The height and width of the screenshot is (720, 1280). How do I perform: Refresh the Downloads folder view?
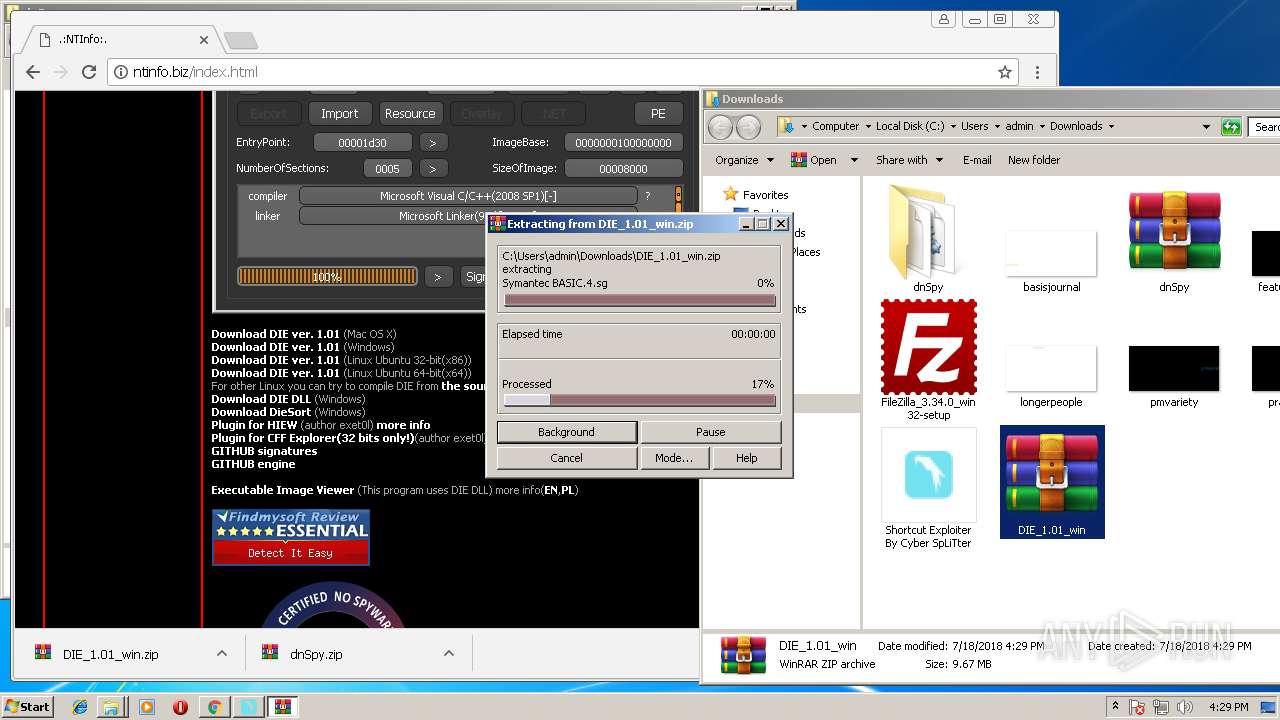[x=1232, y=127]
